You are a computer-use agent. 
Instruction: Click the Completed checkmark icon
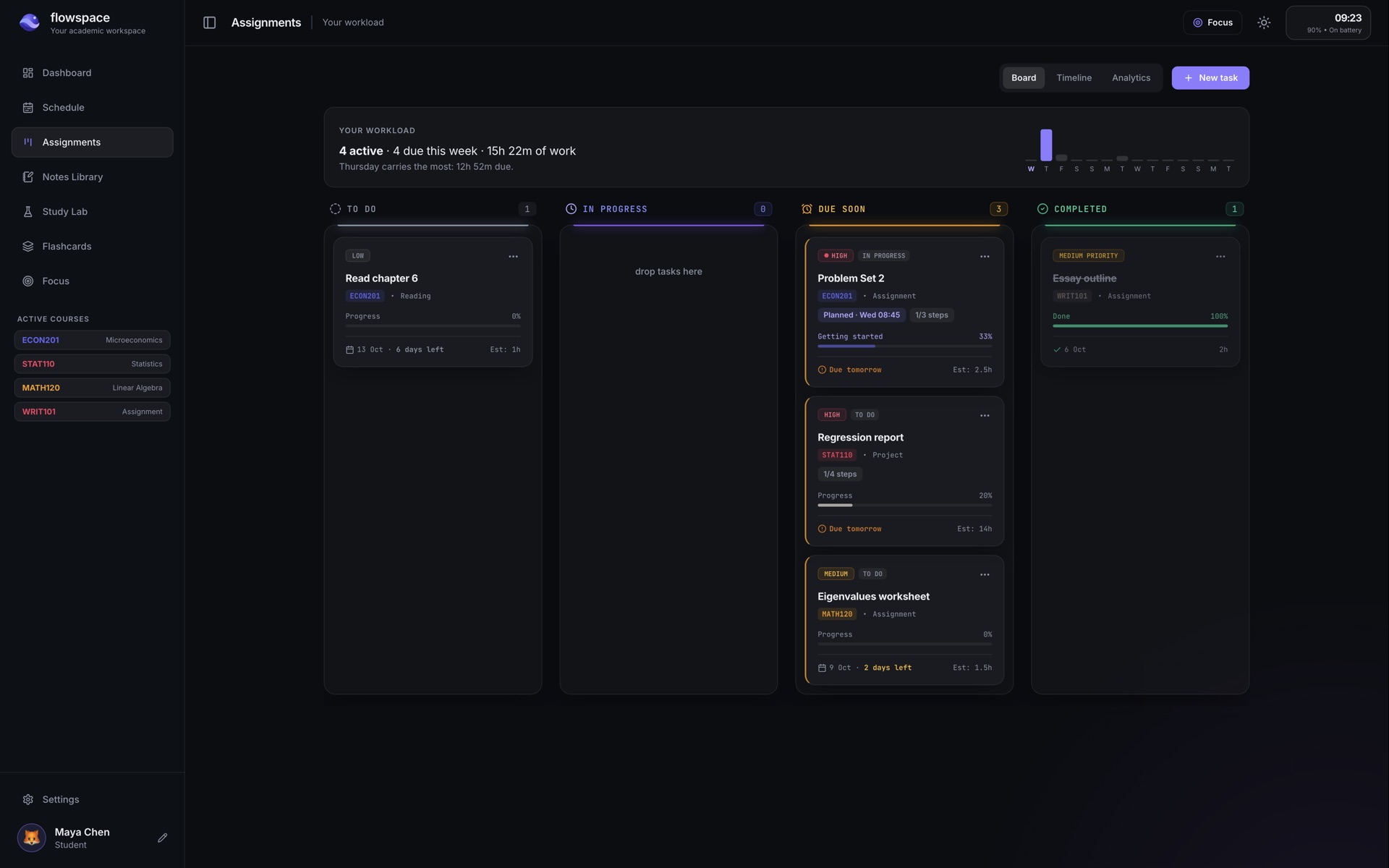pyautogui.click(x=1042, y=209)
